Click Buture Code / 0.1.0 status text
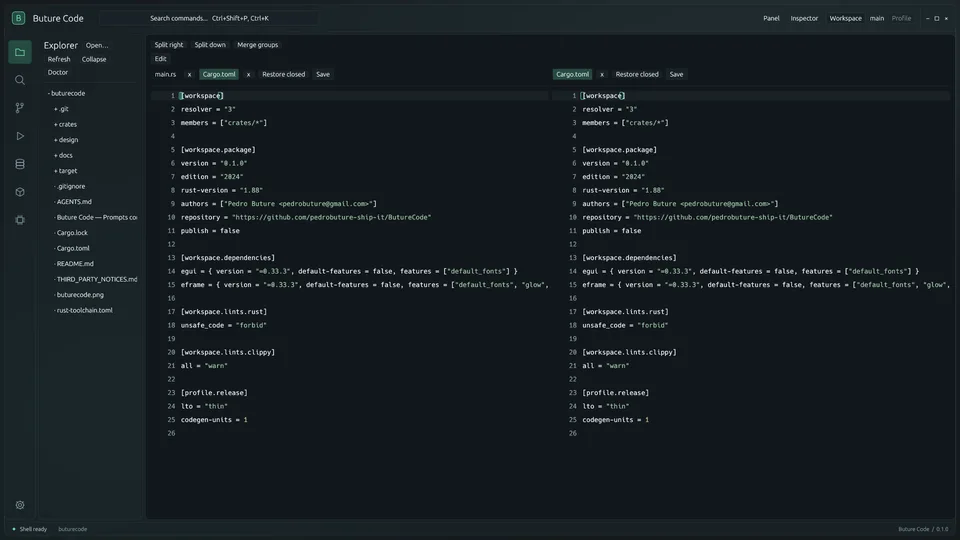The height and width of the screenshot is (540, 960). pyautogui.click(x=923, y=529)
